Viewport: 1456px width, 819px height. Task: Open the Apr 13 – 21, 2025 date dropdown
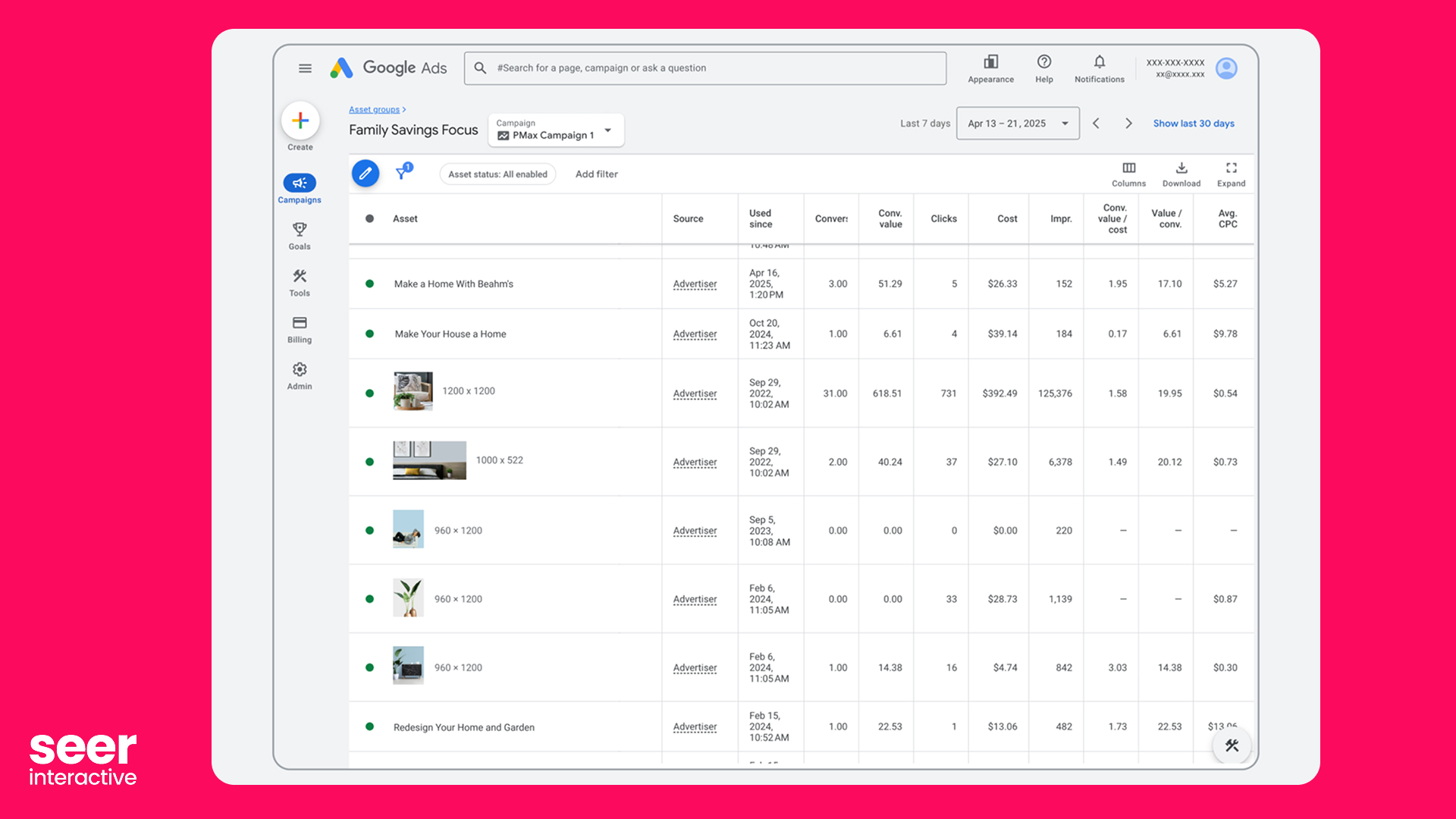[x=1018, y=124]
